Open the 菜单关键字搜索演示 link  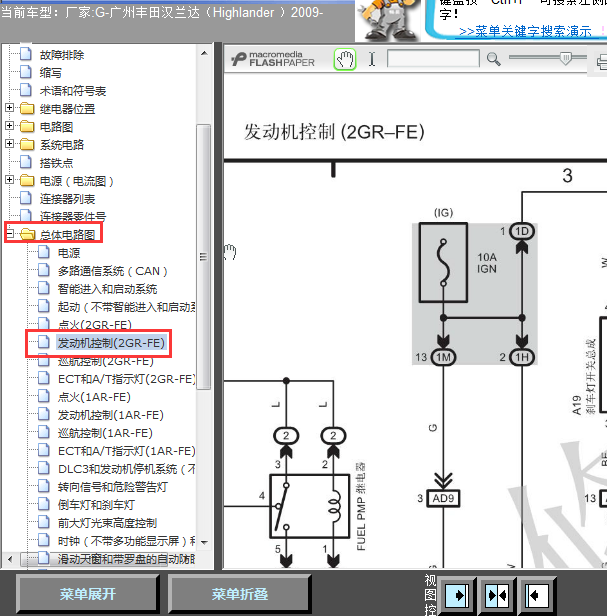coord(525,31)
